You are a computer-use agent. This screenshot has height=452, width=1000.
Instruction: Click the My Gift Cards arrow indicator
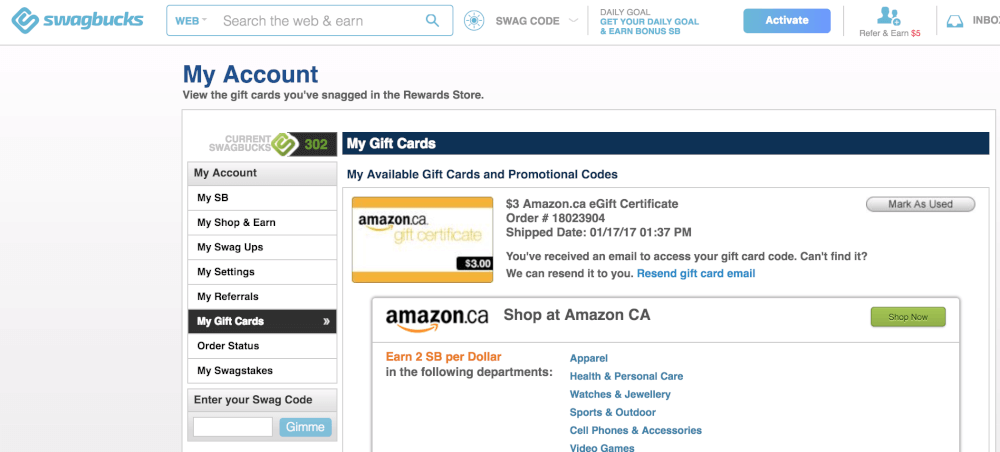click(327, 321)
